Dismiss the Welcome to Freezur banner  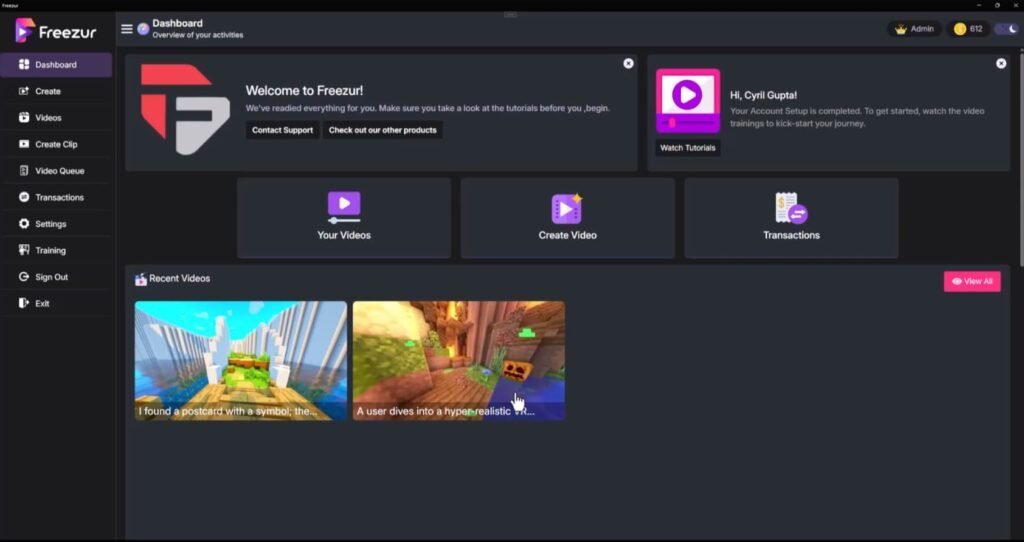[628, 63]
